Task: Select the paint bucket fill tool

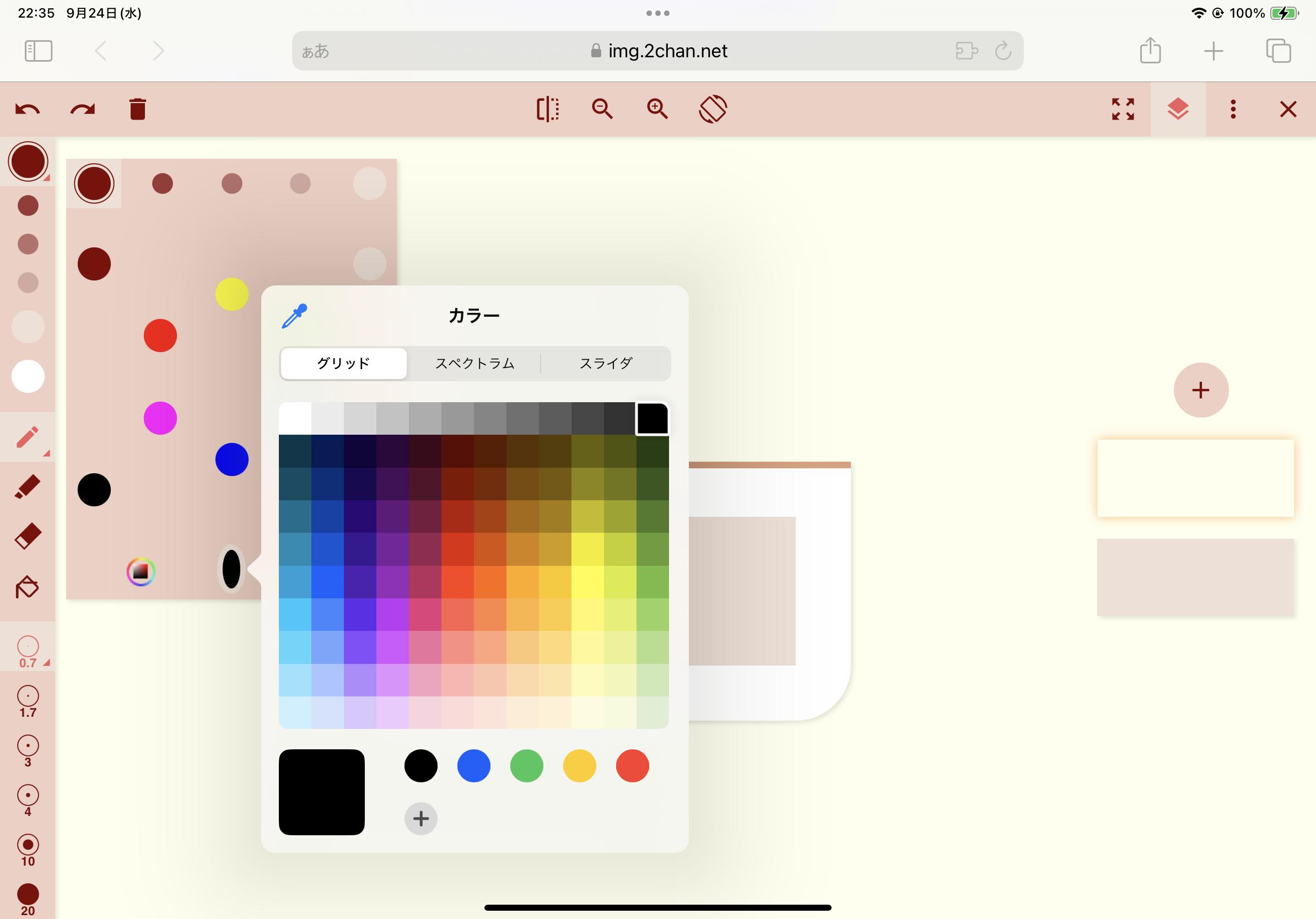Action: pos(28,587)
